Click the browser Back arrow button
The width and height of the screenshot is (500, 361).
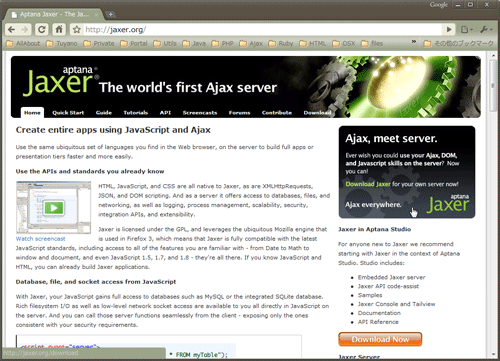pos(12,30)
